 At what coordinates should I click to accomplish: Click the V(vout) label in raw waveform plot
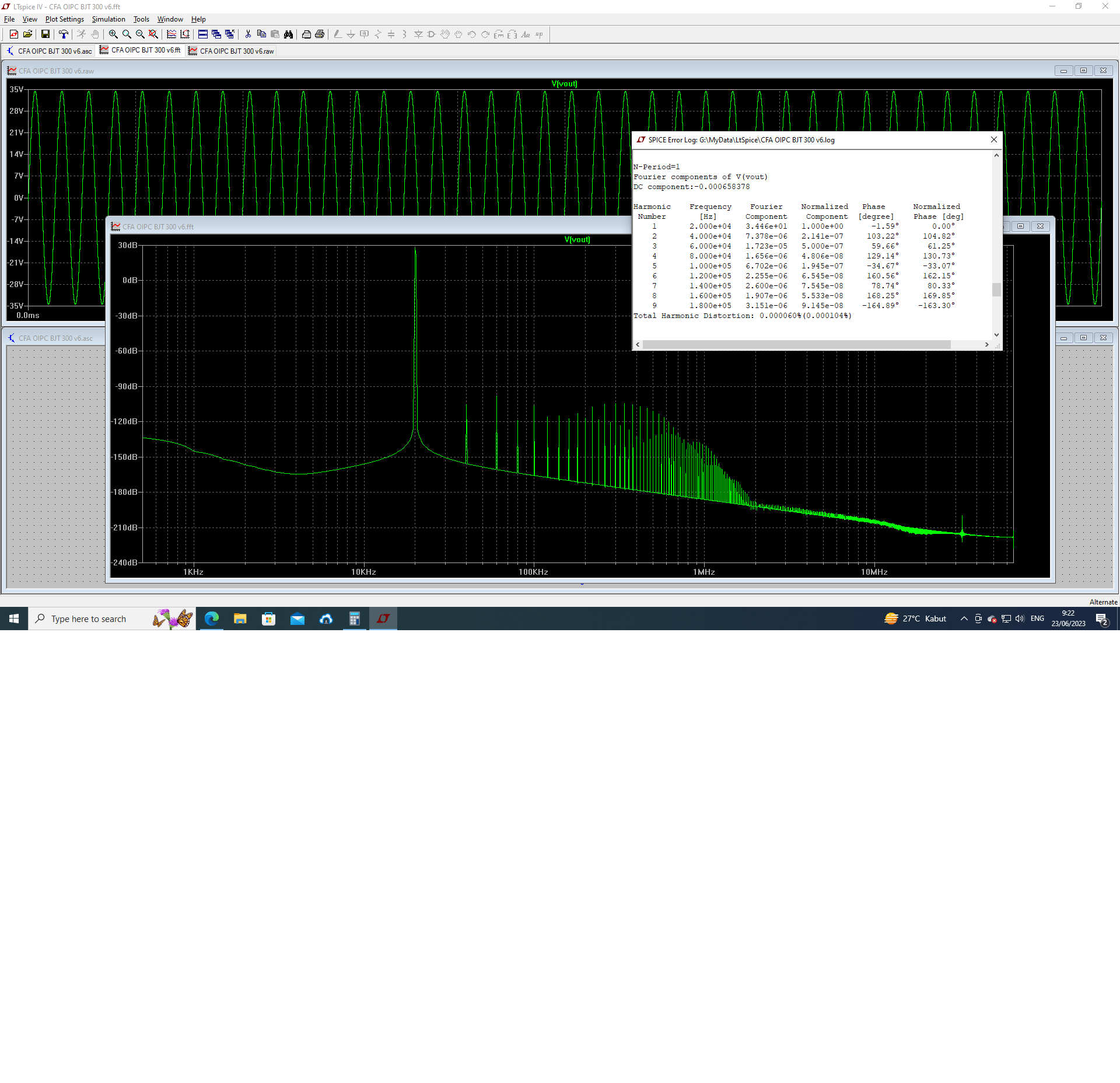point(564,83)
